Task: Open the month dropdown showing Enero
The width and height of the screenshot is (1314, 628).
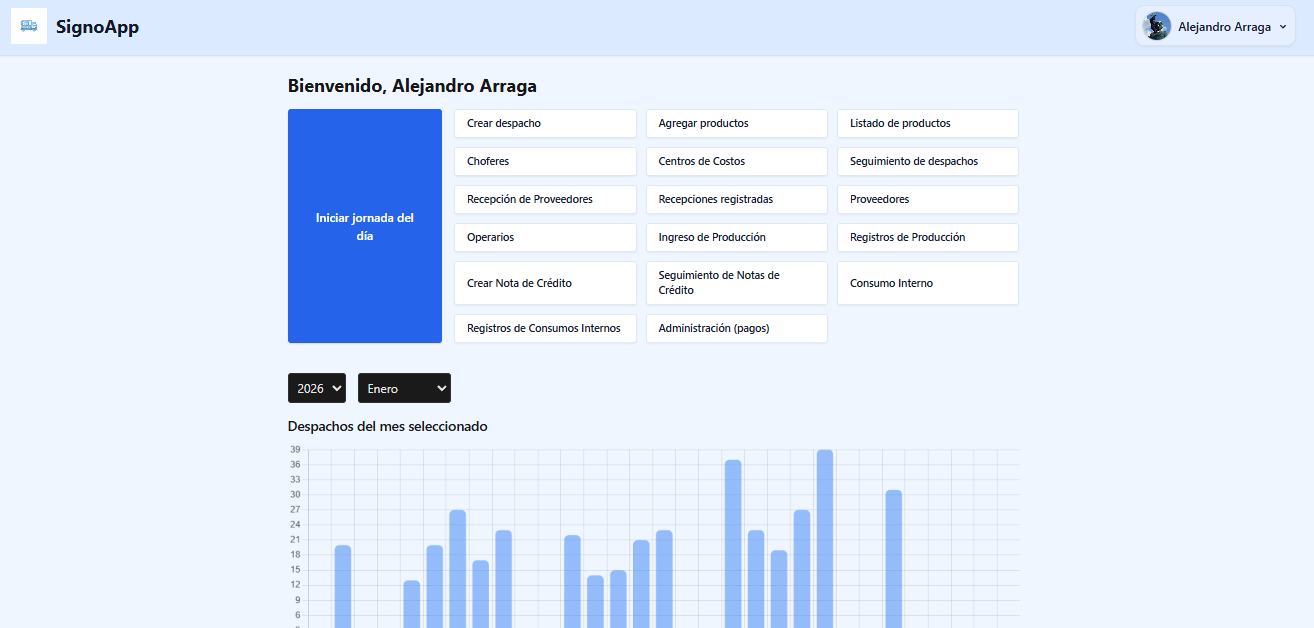Action: click(404, 388)
